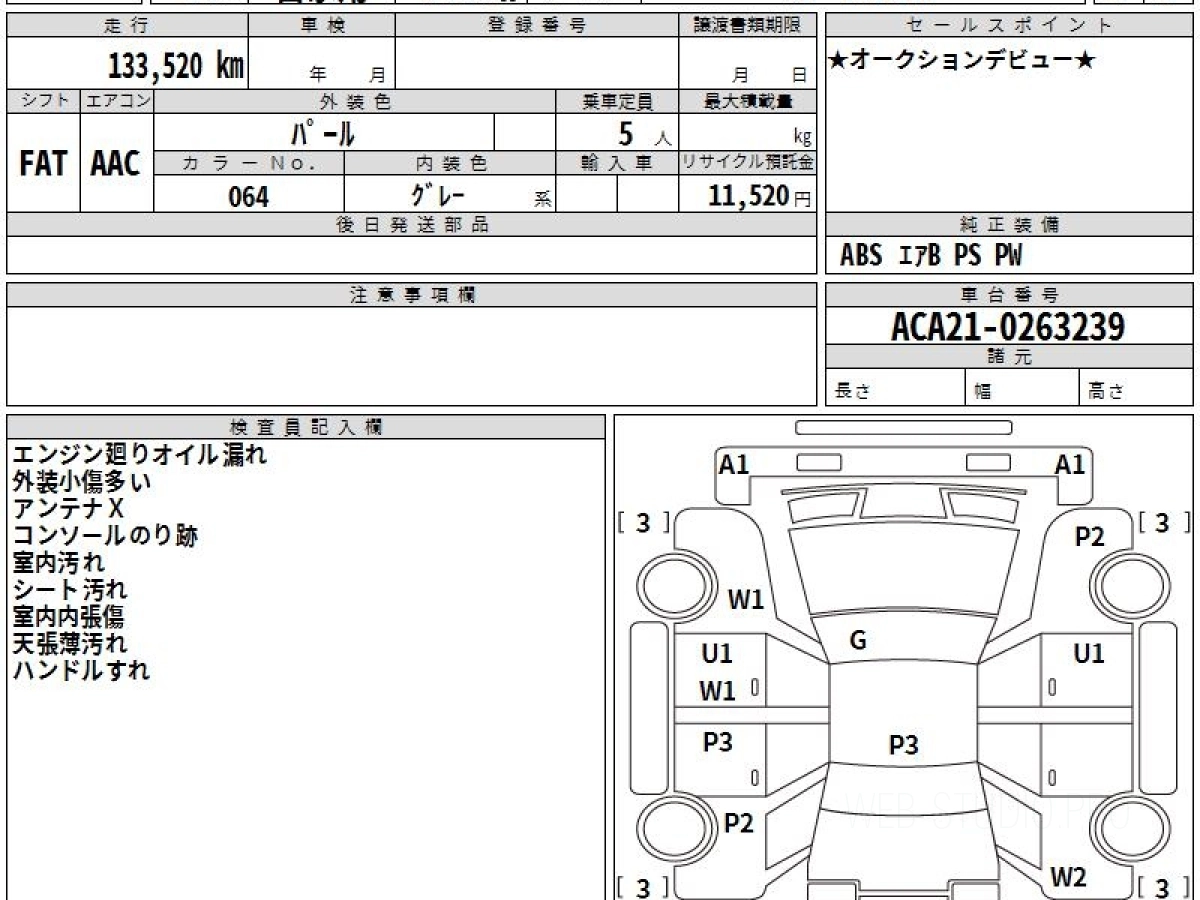This screenshot has width=1200, height=900.
Task: Click the 高さ dimension label
Action: (x=1107, y=393)
